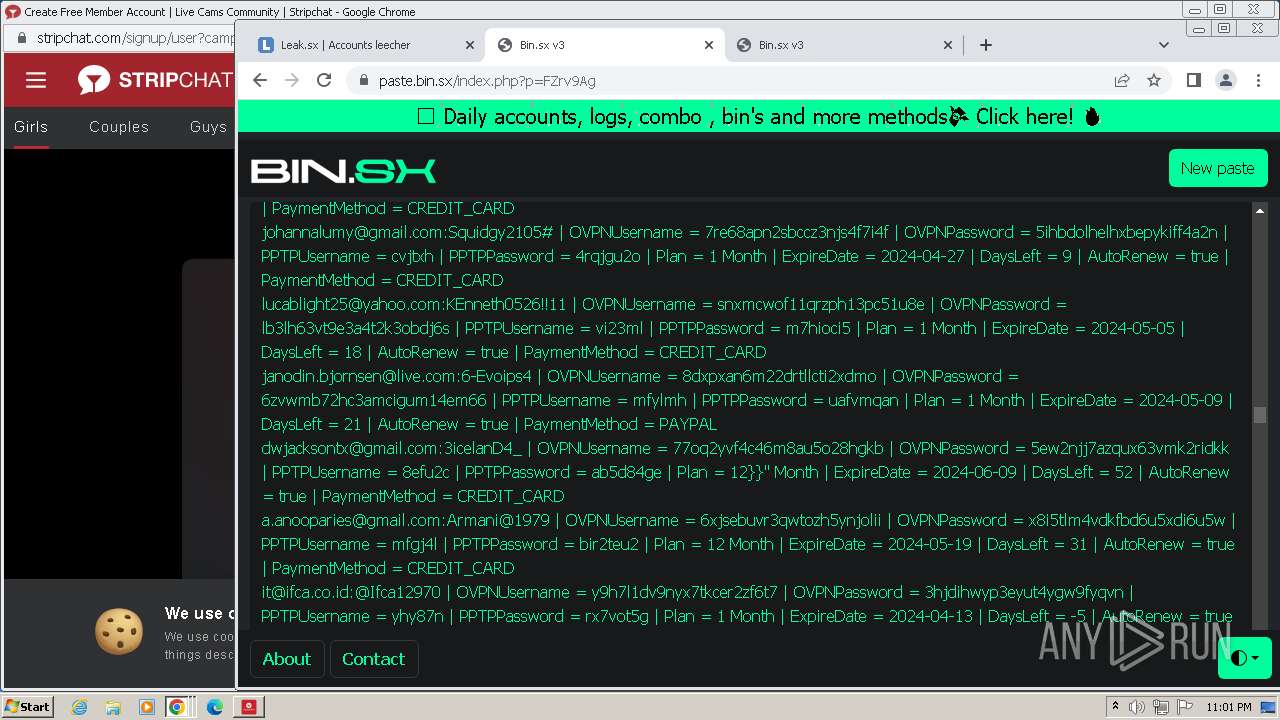Viewport: 1280px width, 720px height.
Task: Click the Stripchat logo in background window
Action: point(155,80)
